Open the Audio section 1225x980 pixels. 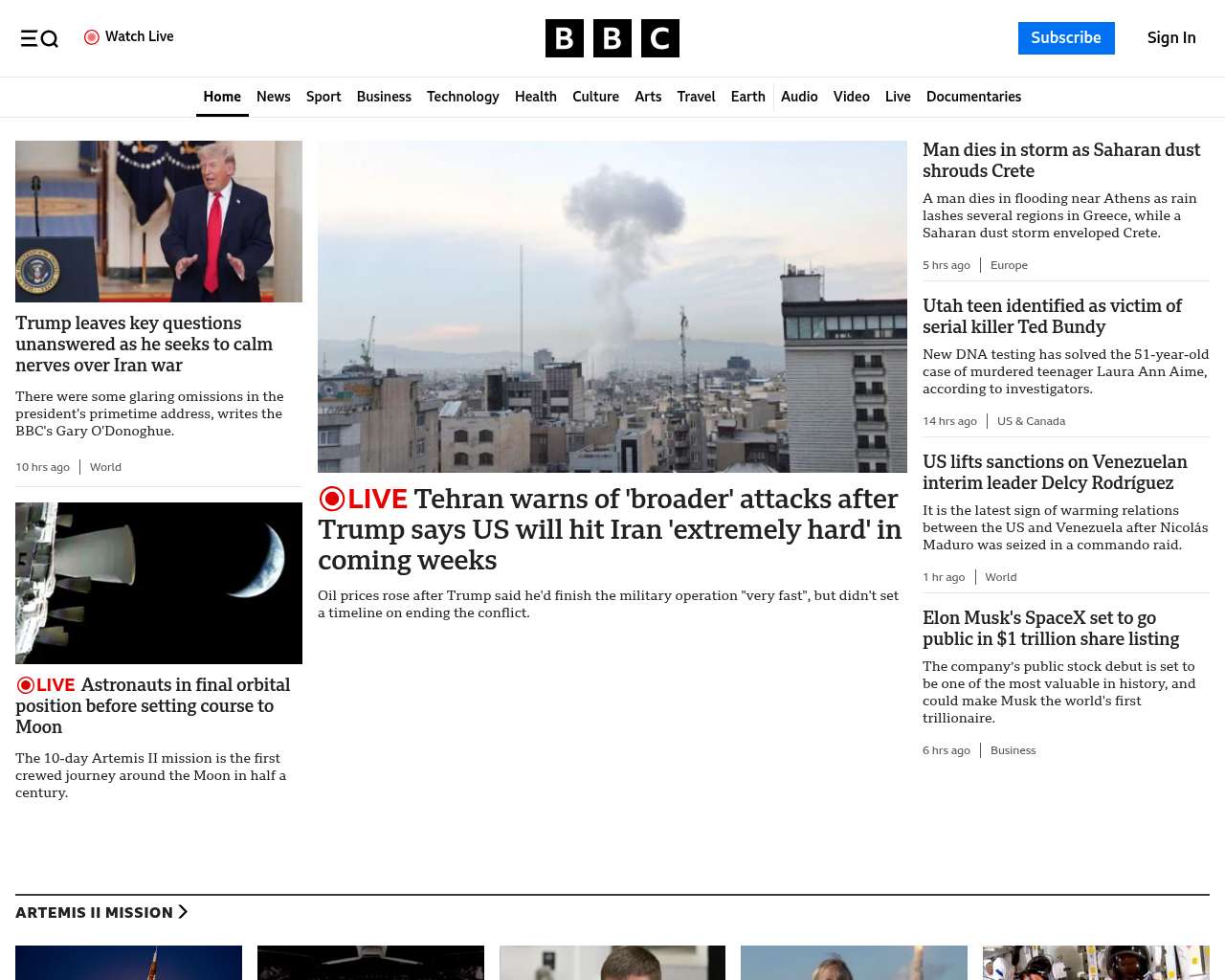point(799,97)
